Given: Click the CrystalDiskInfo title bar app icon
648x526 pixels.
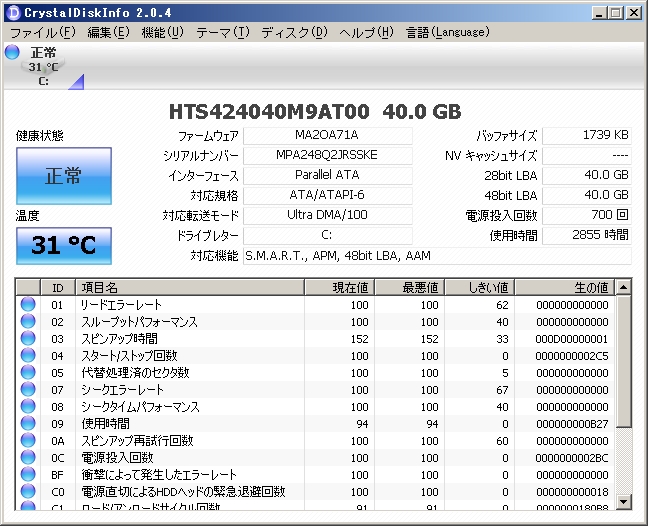Looking at the screenshot, I should point(14,13).
